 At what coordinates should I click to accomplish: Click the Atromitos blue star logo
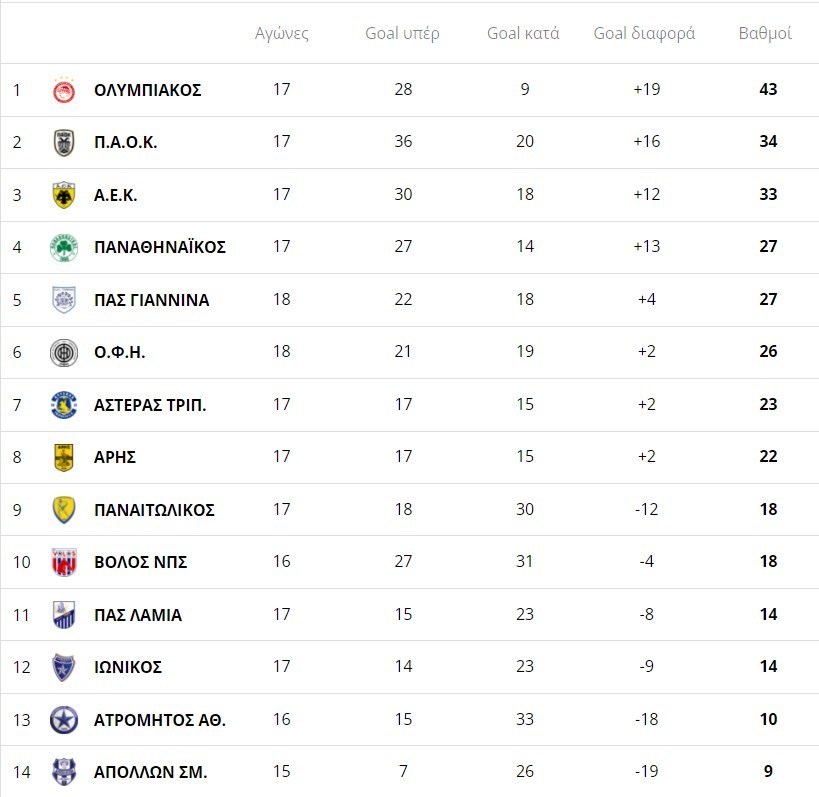(x=64, y=719)
